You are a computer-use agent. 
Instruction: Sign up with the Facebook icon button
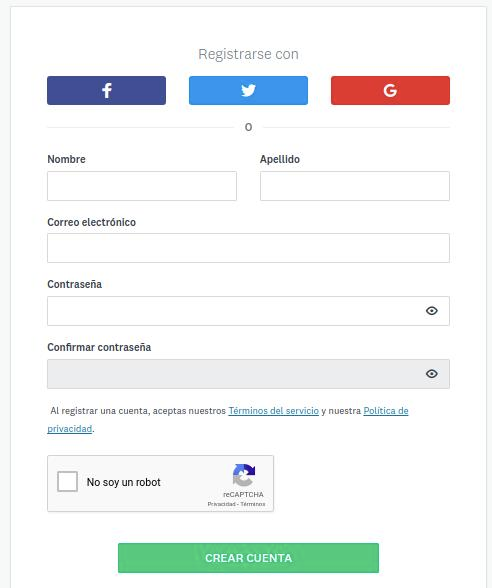tap(106, 90)
